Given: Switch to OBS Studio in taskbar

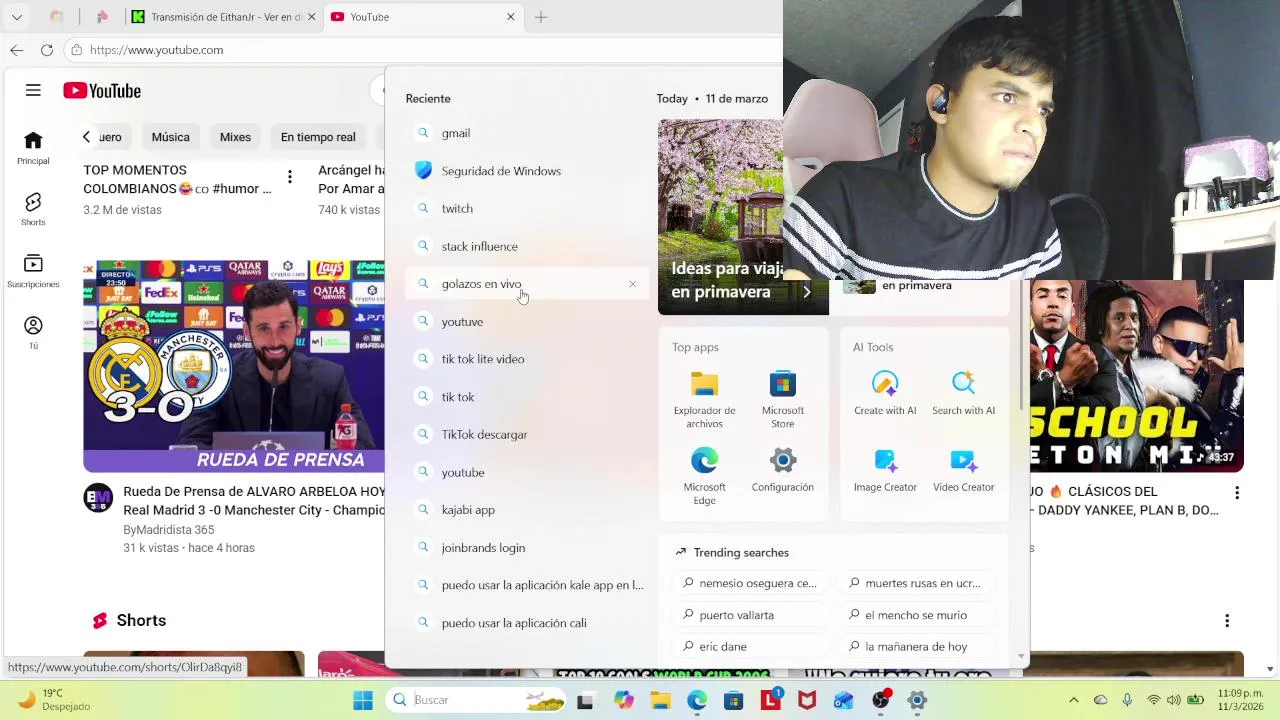Looking at the screenshot, I should pyautogui.click(x=881, y=700).
